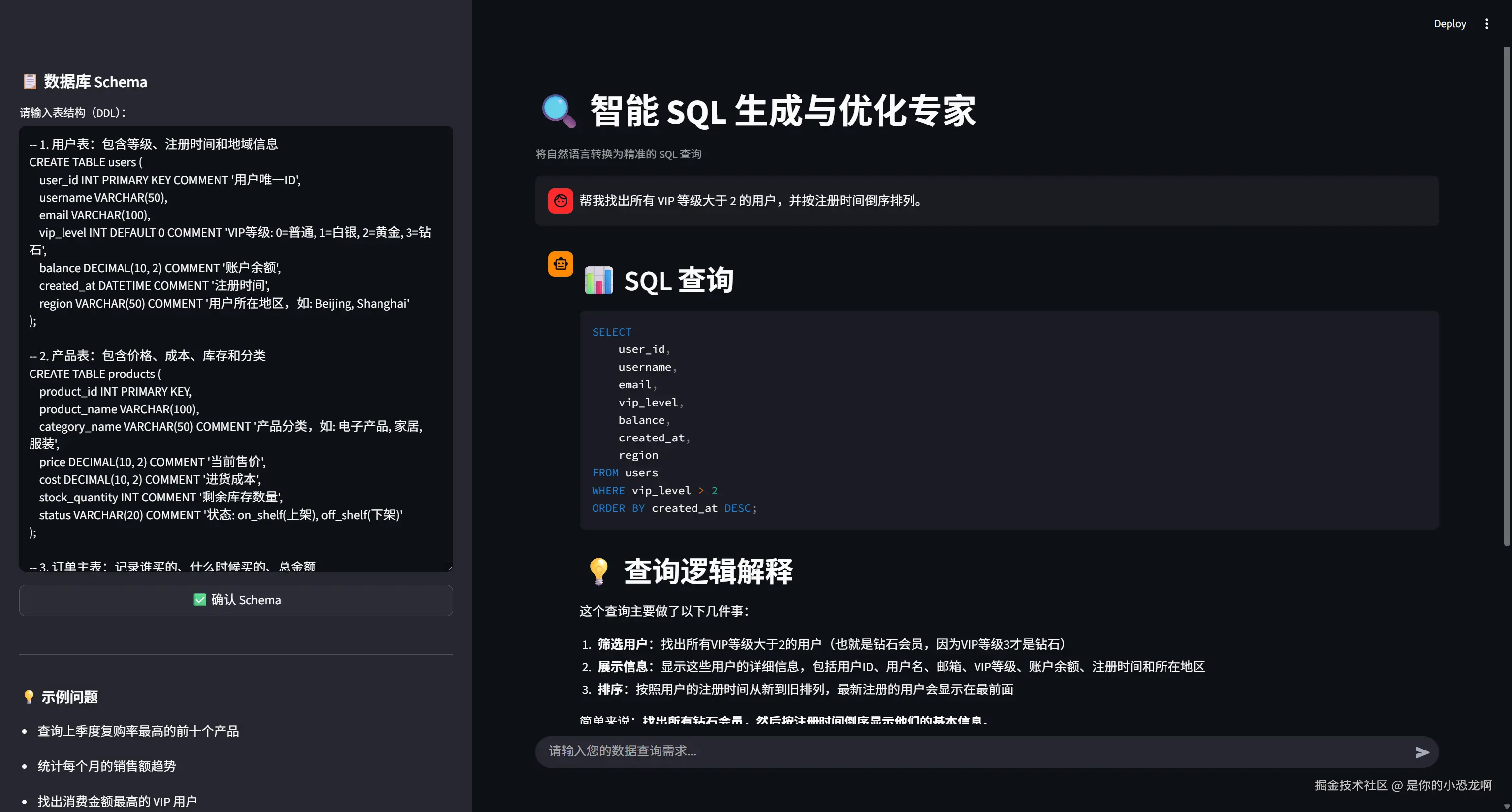Click the red user avatar icon
Viewport: 1512px width, 812px height.
pyautogui.click(x=560, y=201)
